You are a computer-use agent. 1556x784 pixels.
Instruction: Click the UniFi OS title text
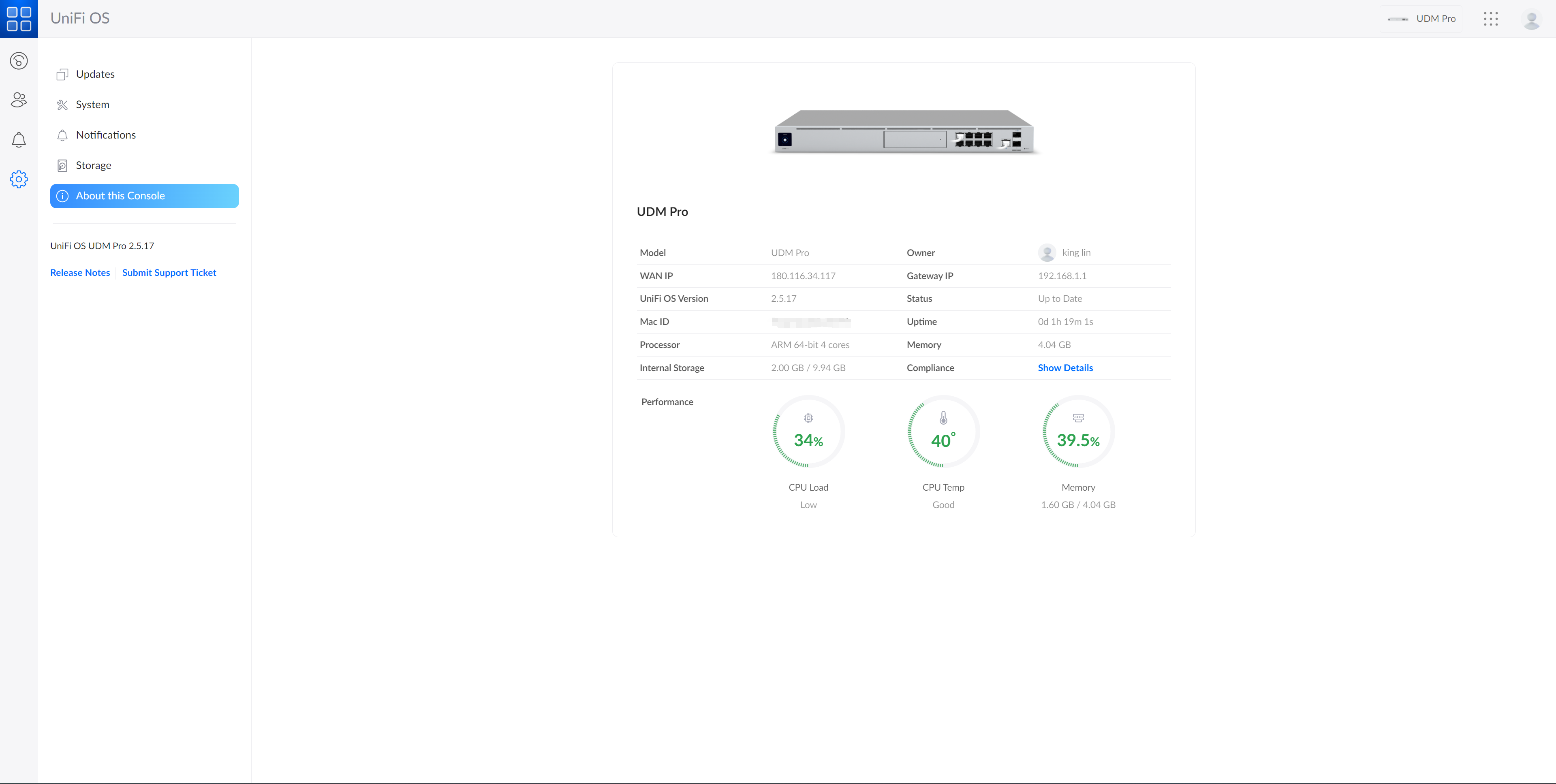[x=80, y=18]
